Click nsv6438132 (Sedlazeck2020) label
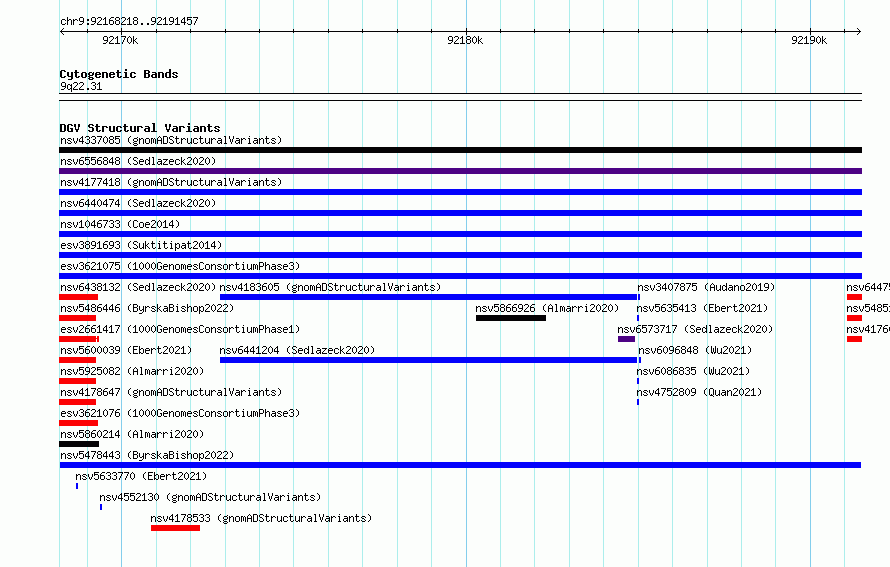This screenshot has height=567, width=890. pos(138,287)
